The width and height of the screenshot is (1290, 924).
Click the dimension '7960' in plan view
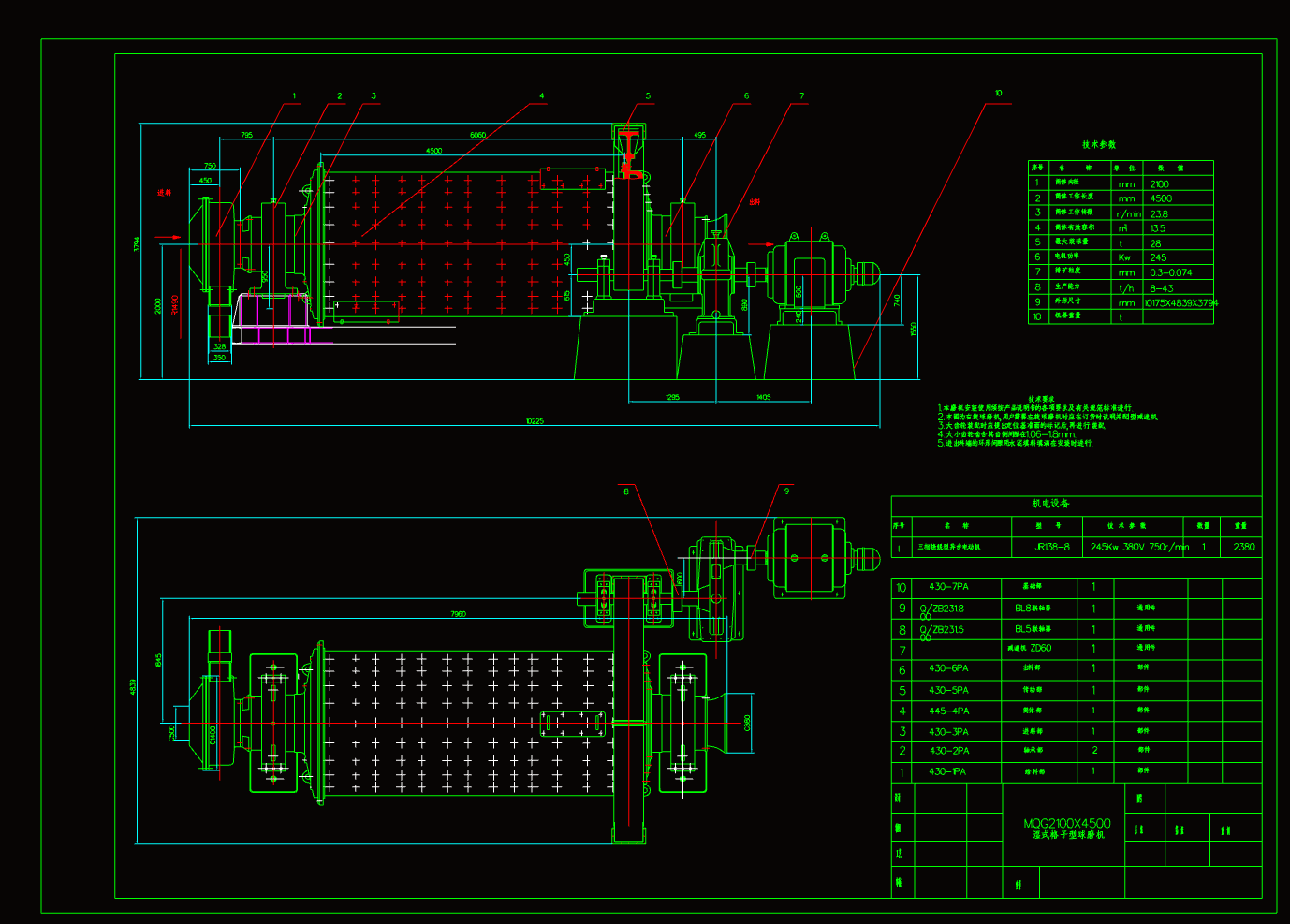click(x=458, y=614)
